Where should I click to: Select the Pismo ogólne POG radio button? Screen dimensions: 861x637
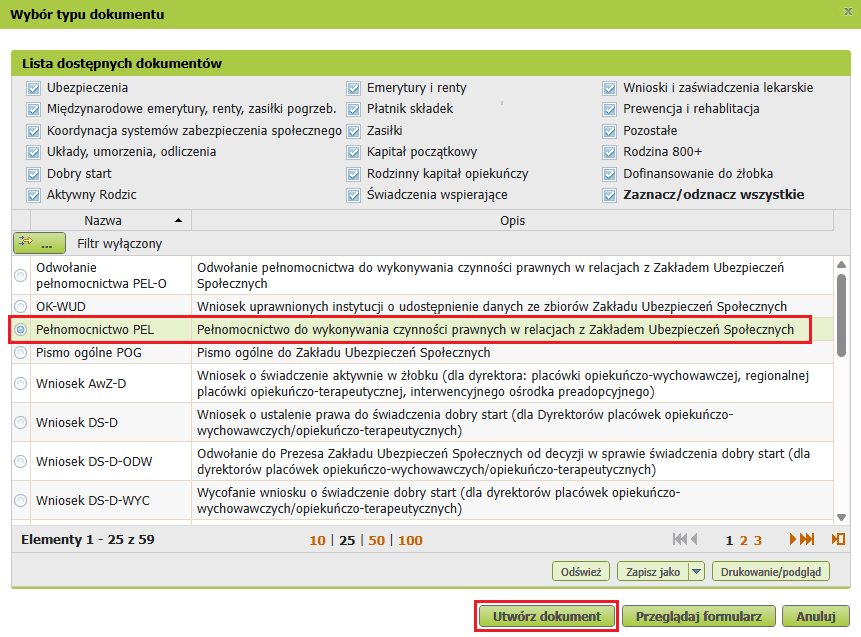(20, 353)
